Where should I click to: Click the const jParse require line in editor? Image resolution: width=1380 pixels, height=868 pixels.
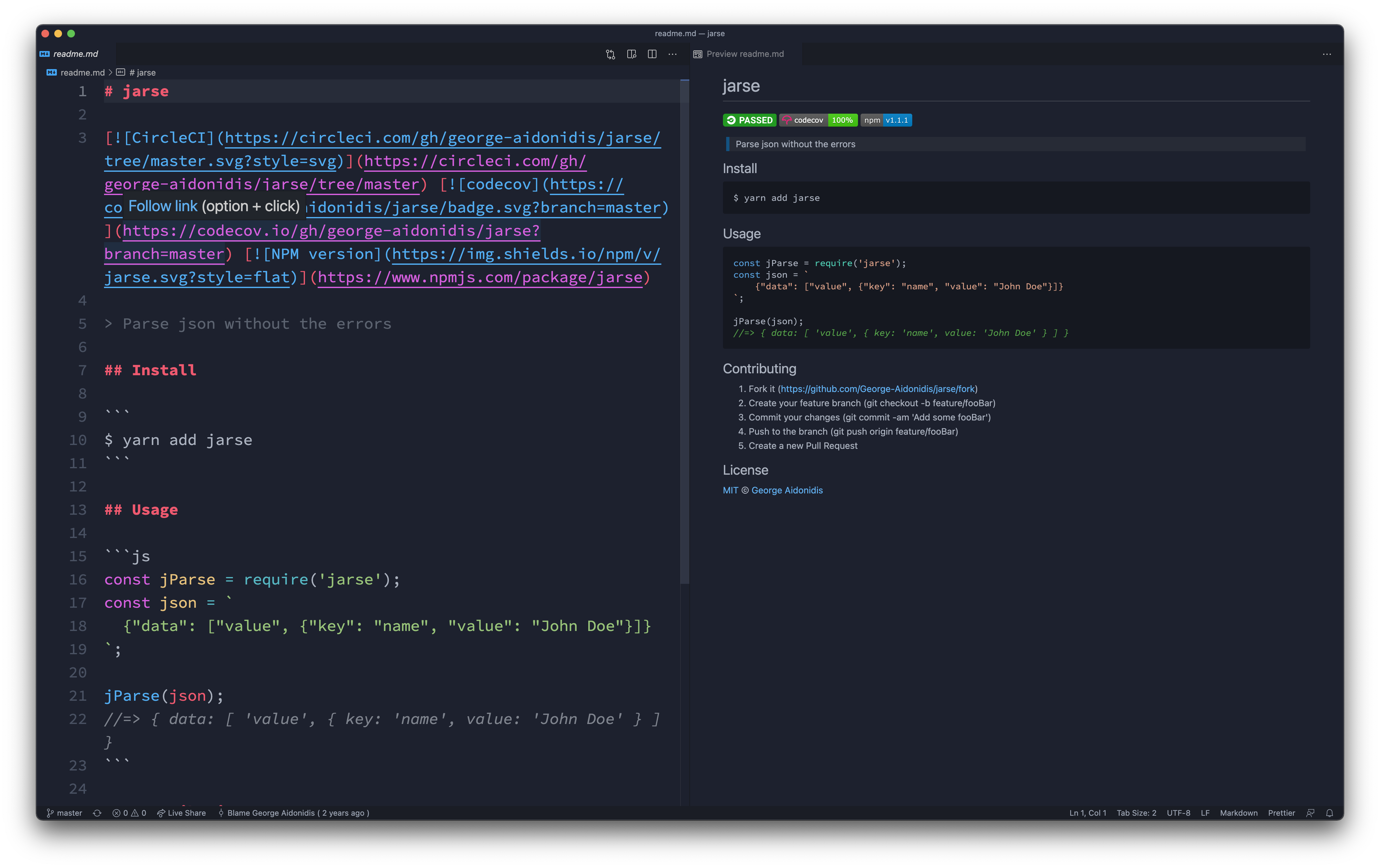(x=252, y=579)
